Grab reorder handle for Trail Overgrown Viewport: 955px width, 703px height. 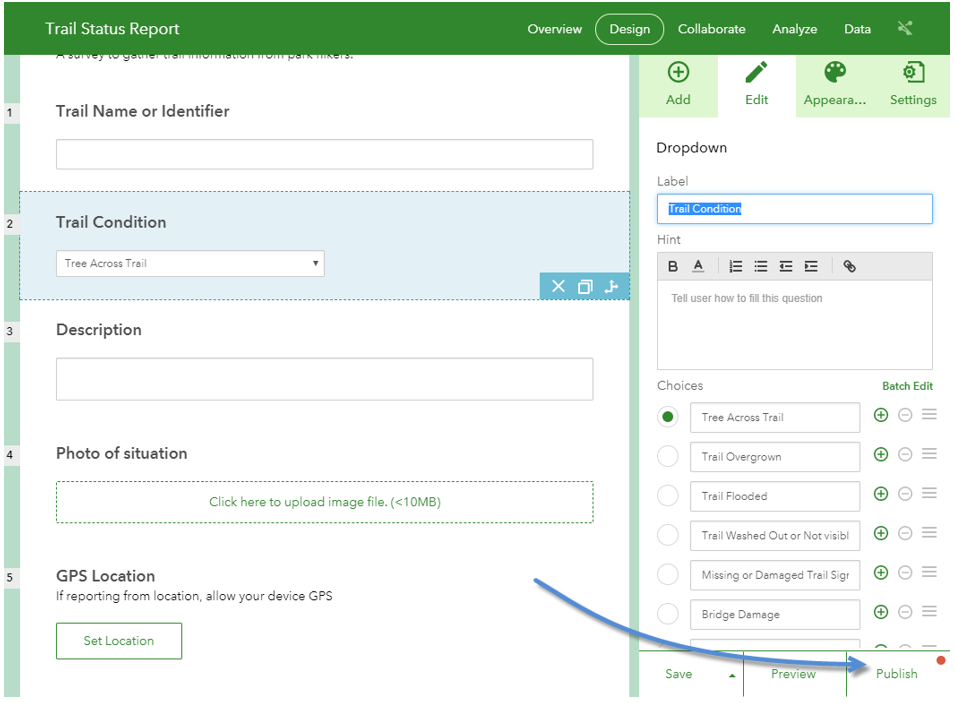pos(929,454)
